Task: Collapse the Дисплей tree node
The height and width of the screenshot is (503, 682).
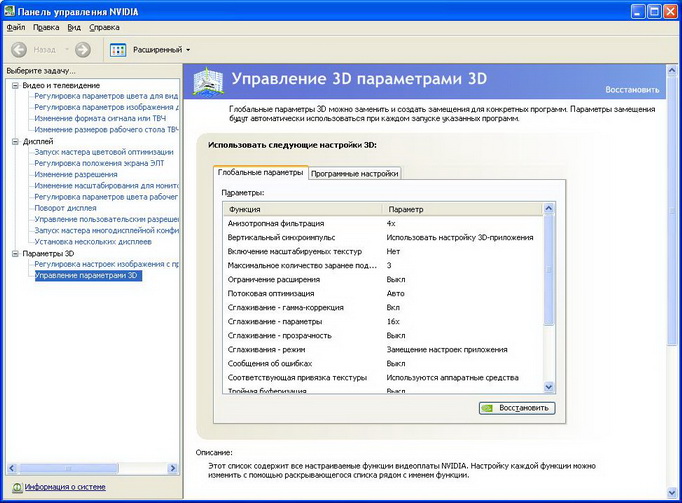Action: pyautogui.click(x=16, y=141)
